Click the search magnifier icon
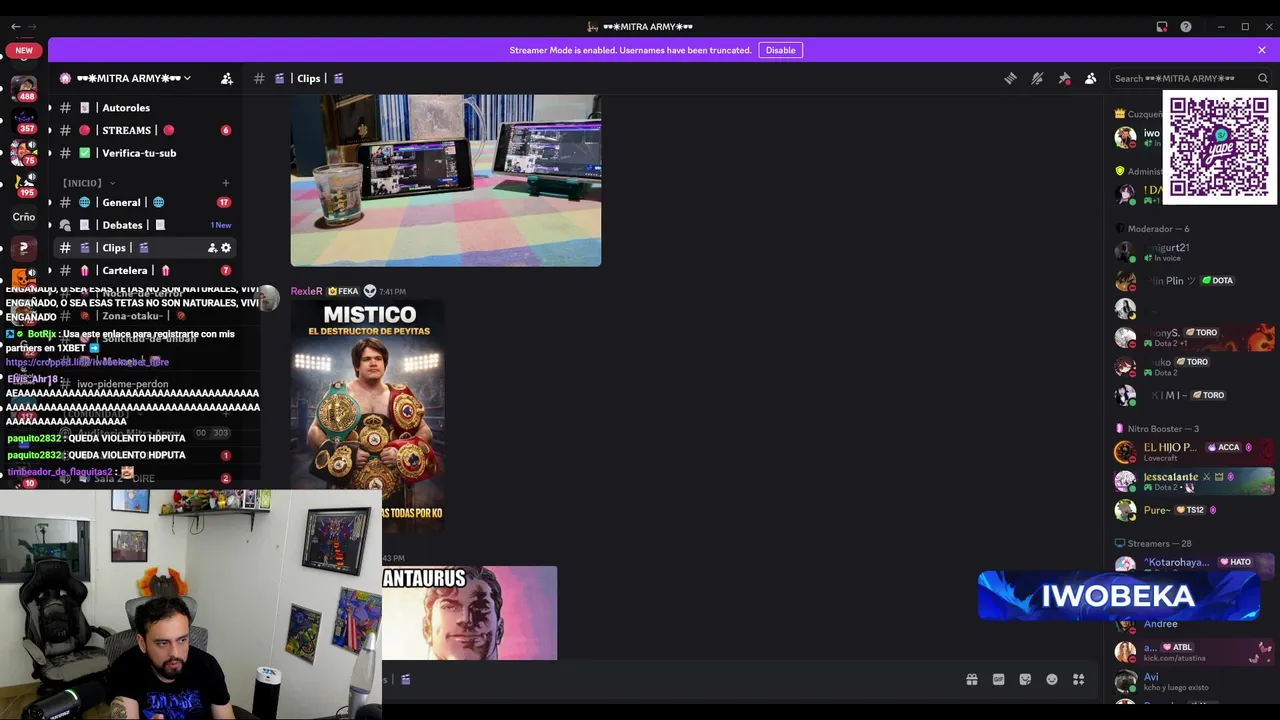This screenshot has width=1280, height=720. [x=1262, y=78]
